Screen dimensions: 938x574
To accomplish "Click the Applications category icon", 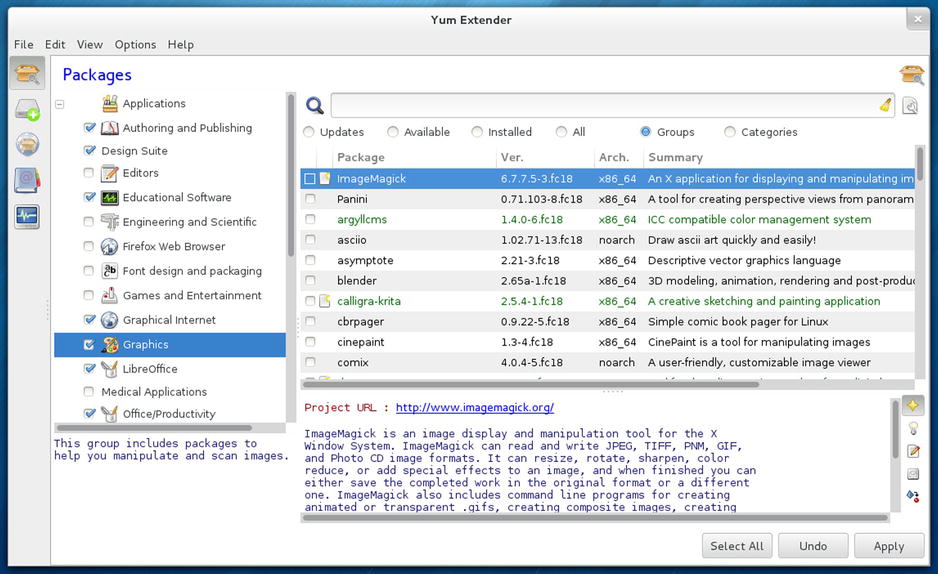I will [109, 103].
